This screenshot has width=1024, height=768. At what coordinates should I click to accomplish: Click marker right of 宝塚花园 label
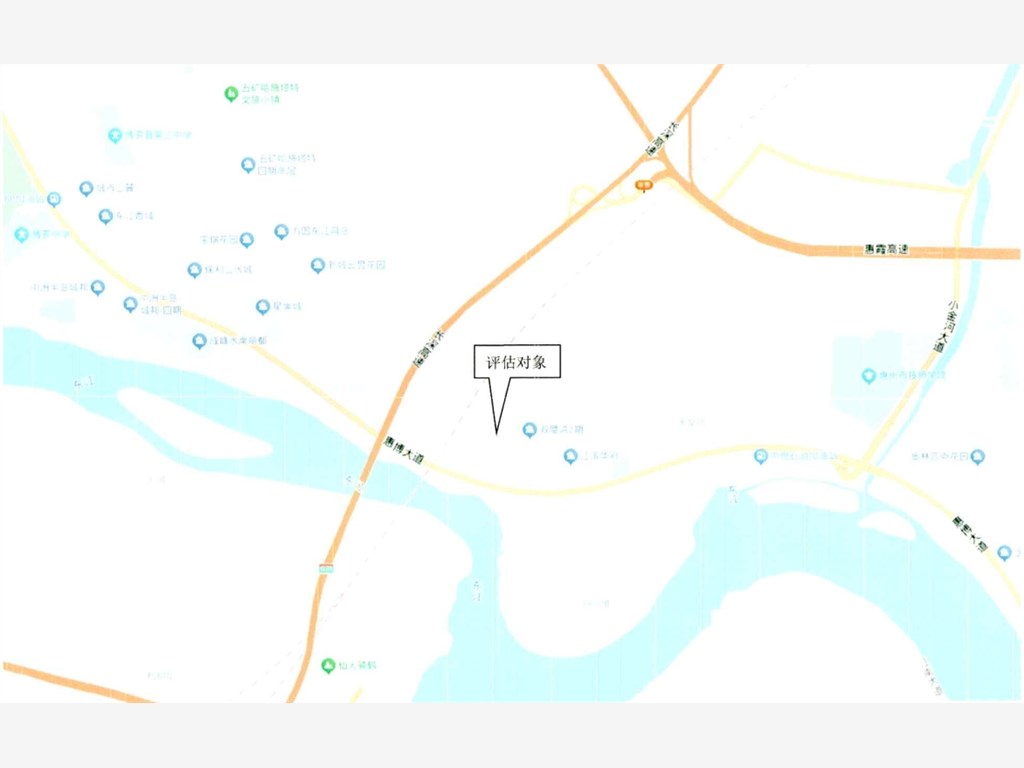point(246,240)
